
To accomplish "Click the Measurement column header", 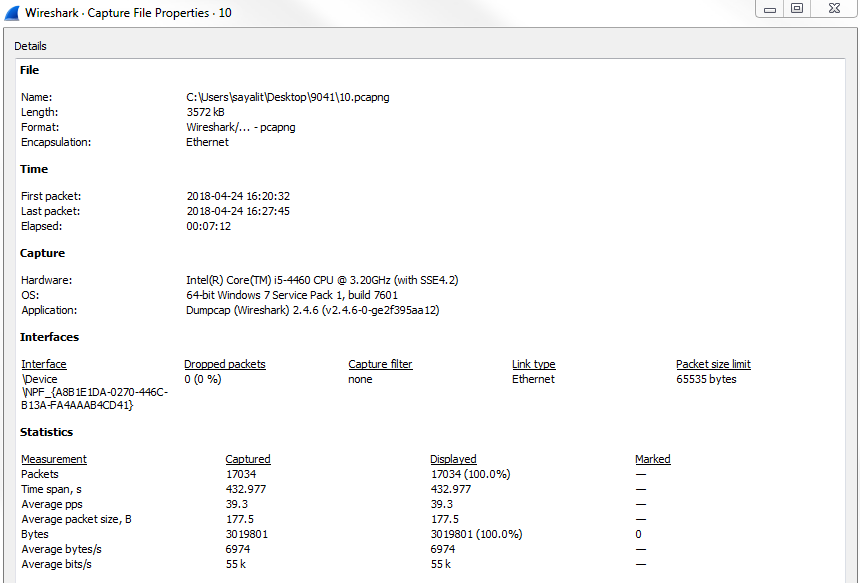I will pyautogui.click(x=54, y=459).
